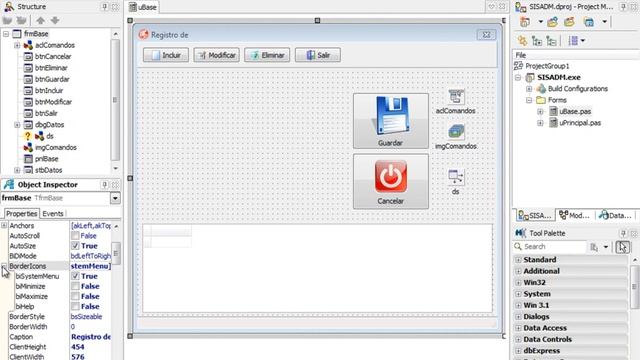
Task: Click remove folder icon in Project Manager toolbar
Action: (569, 22)
